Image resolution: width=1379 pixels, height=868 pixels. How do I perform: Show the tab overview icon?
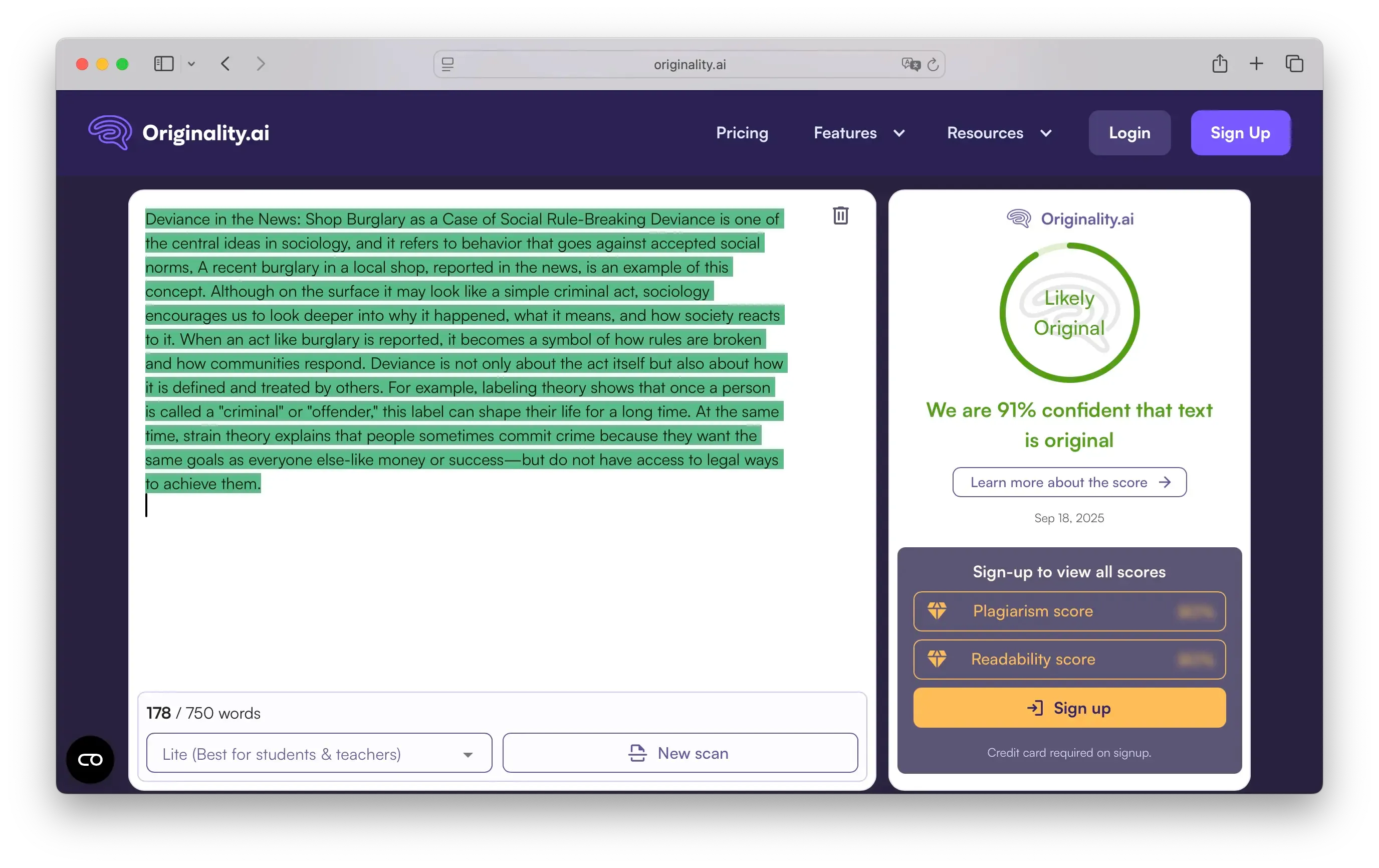point(1294,64)
